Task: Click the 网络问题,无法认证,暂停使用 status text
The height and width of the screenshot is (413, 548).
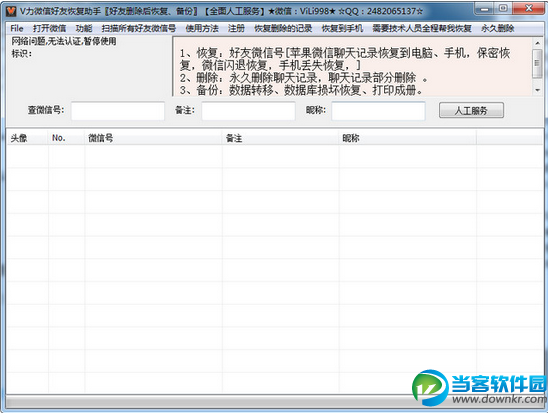Action: [x=64, y=41]
